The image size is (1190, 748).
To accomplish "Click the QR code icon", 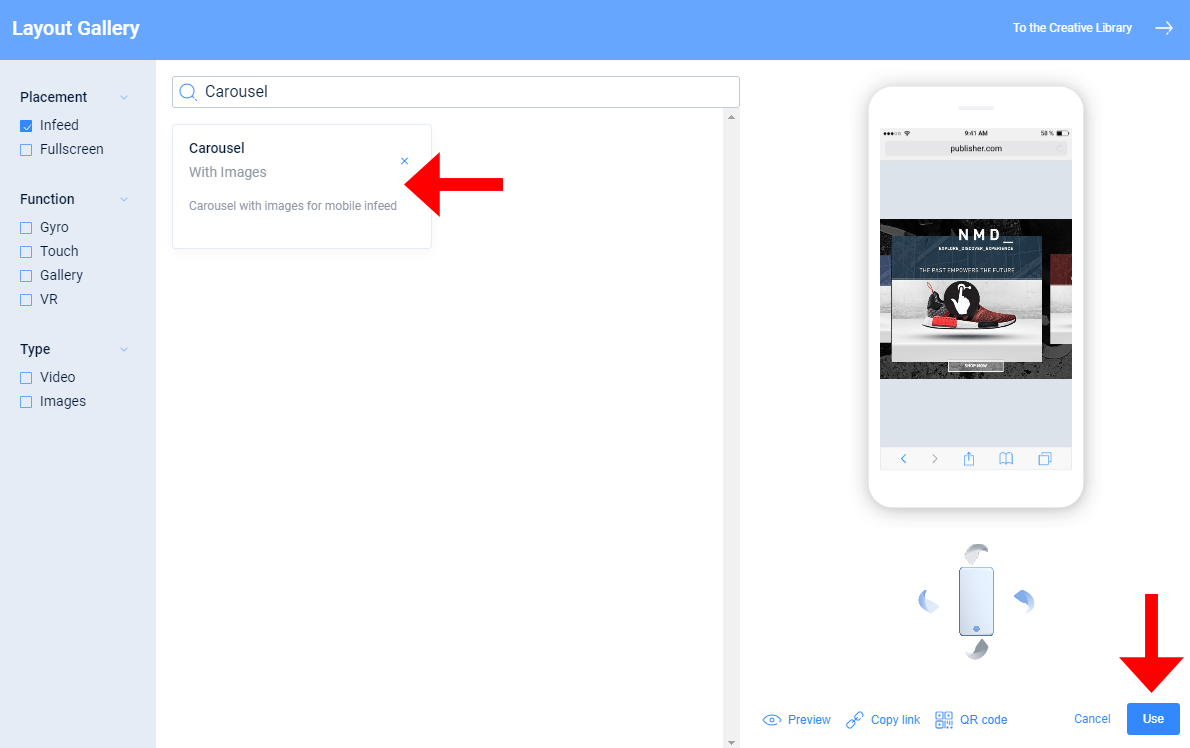I will pos(944,720).
